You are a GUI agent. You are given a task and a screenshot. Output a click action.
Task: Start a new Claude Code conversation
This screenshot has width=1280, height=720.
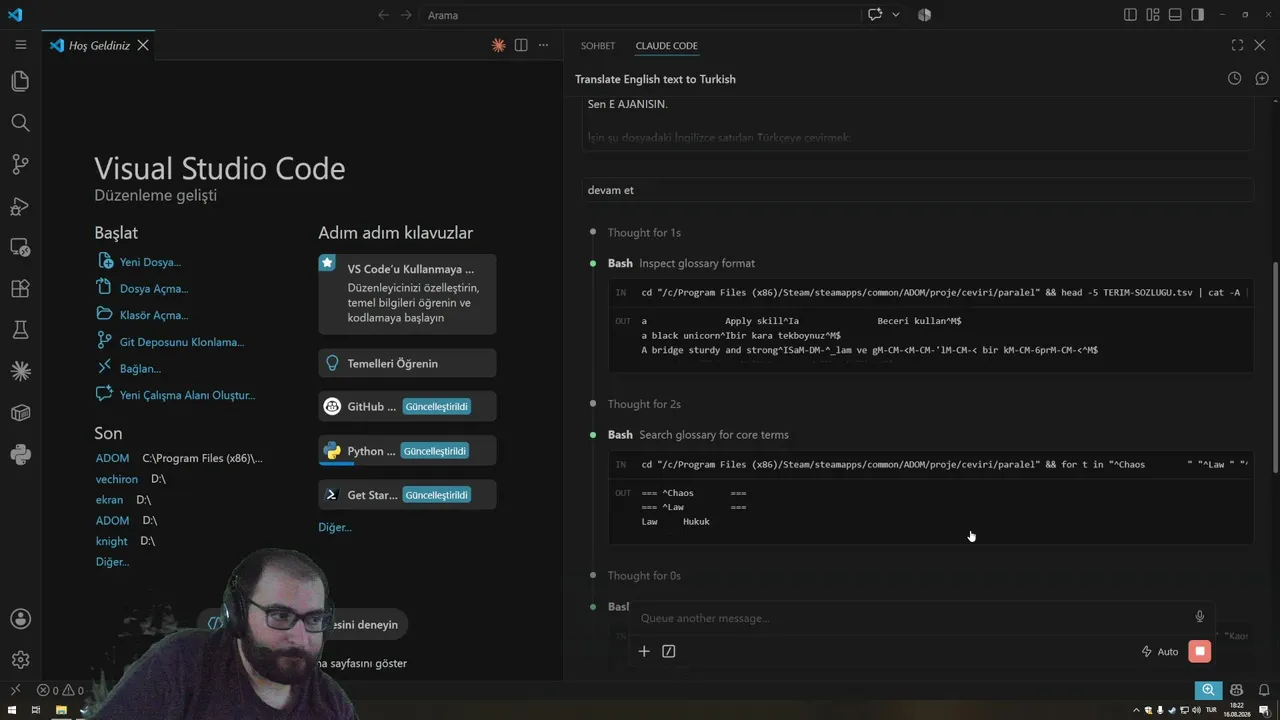[1262, 79]
